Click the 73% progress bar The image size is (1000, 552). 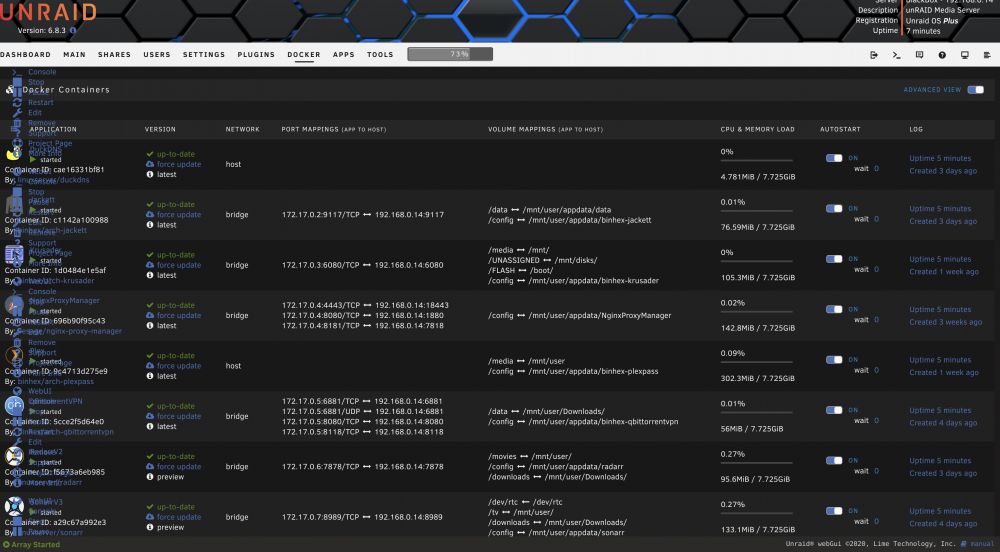450,54
